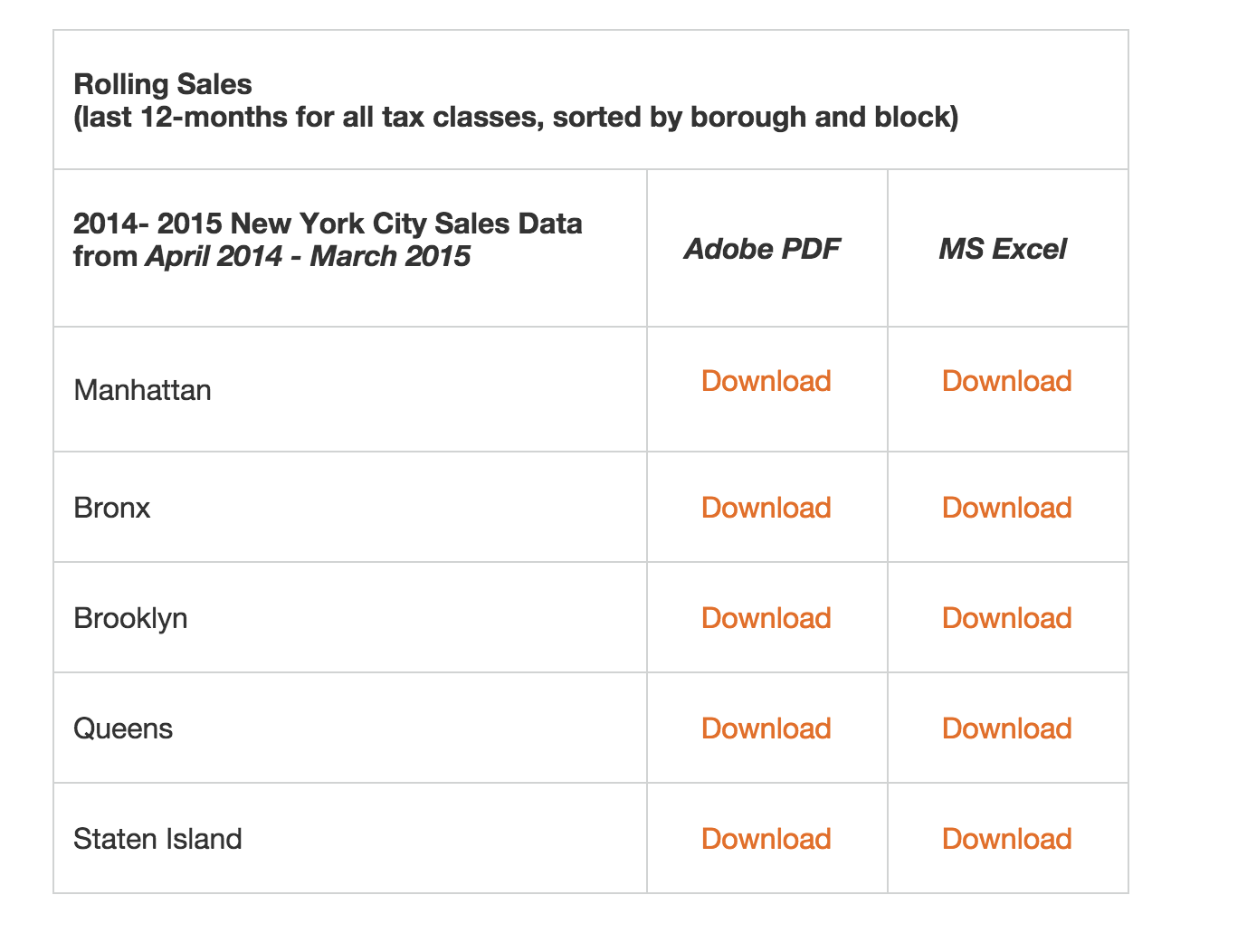Image resolution: width=1247 pixels, height=952 pixels.
Task: Click the Adobe PDF column header
Action: tap(762, 249)
